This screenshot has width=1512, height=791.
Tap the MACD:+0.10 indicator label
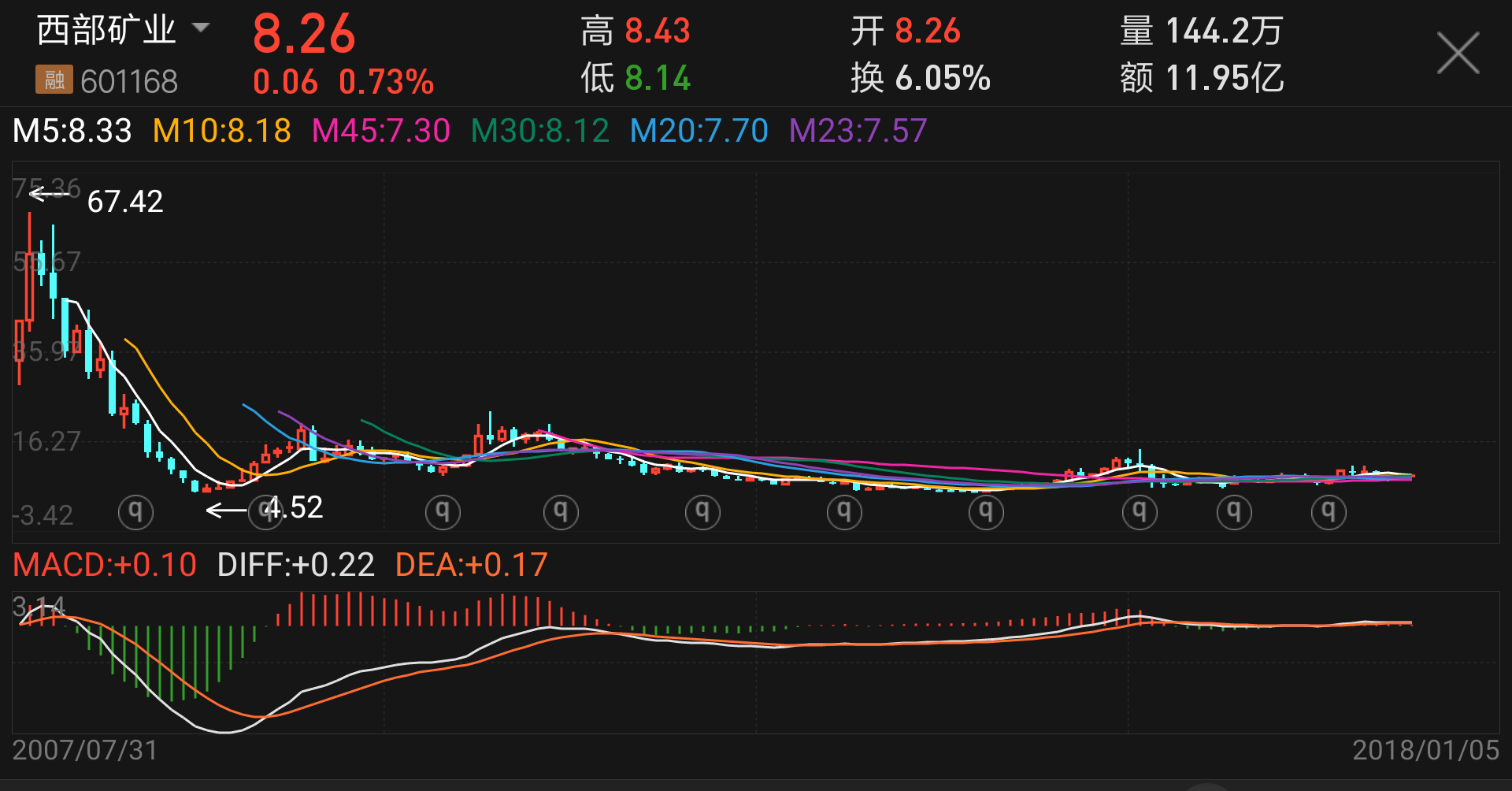105,565
